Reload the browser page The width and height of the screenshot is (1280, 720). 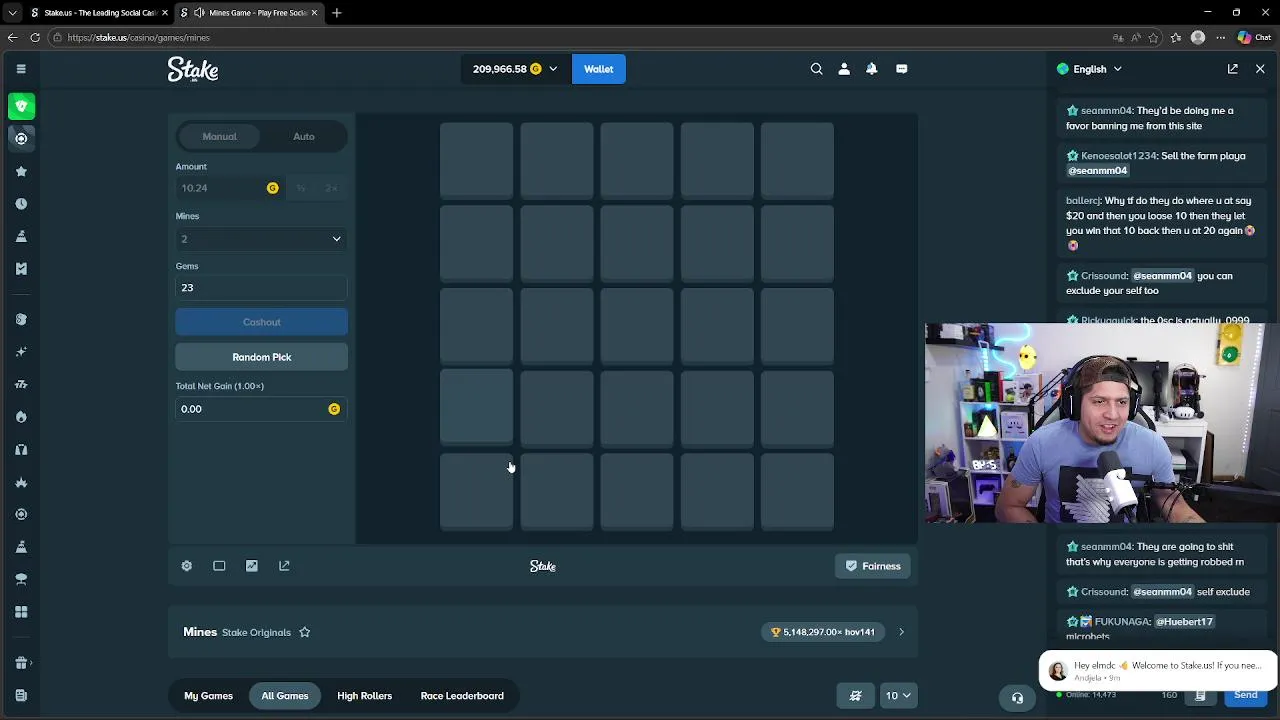pyautogui.click(x=35, y=37)
